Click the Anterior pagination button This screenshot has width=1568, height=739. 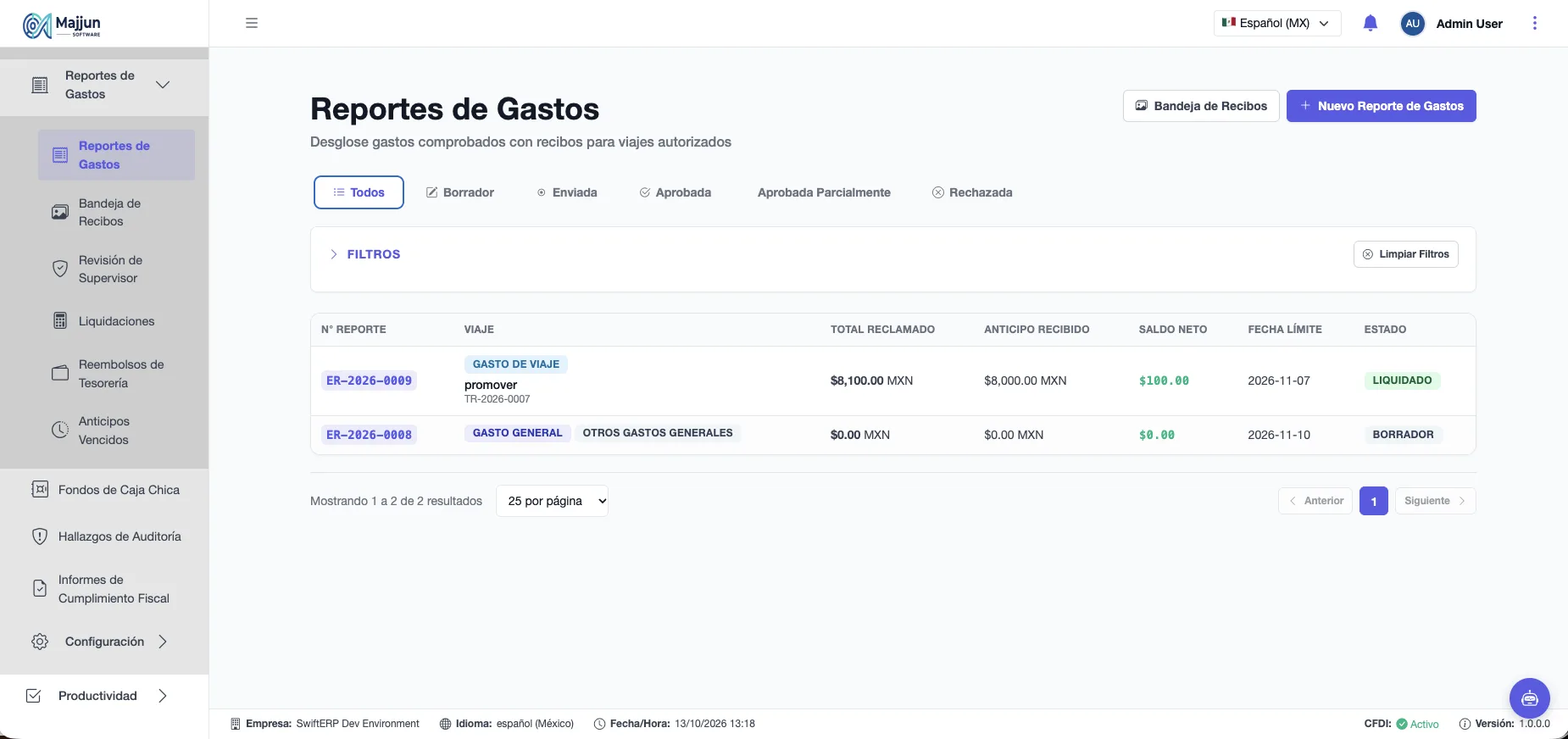[x=1315, y=501]
